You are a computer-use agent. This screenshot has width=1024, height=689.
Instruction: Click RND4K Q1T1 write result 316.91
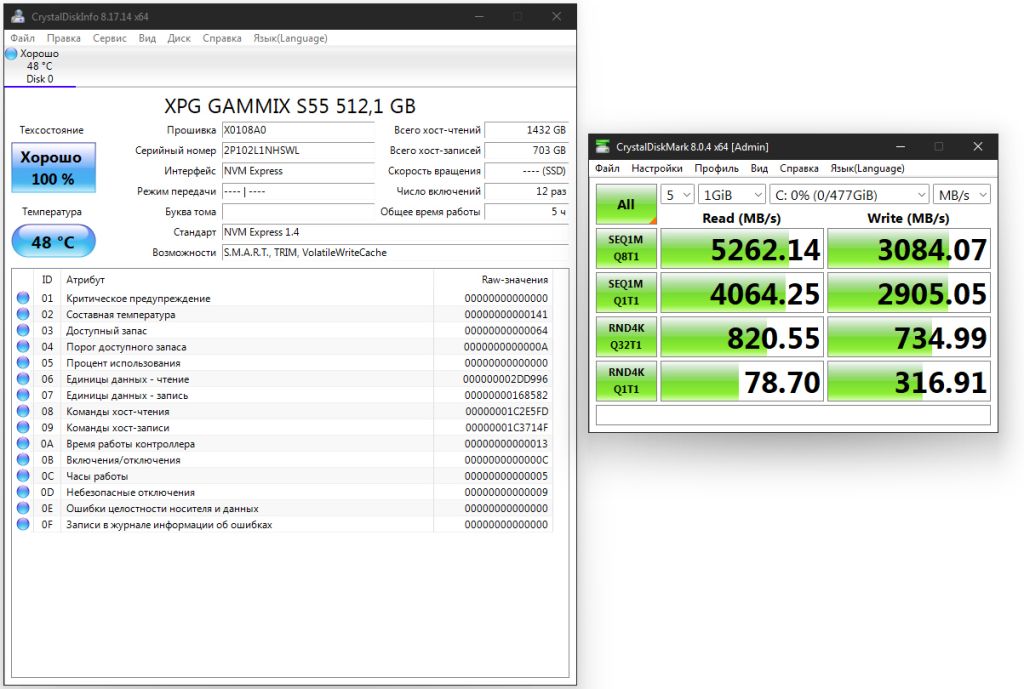[908, 381]
